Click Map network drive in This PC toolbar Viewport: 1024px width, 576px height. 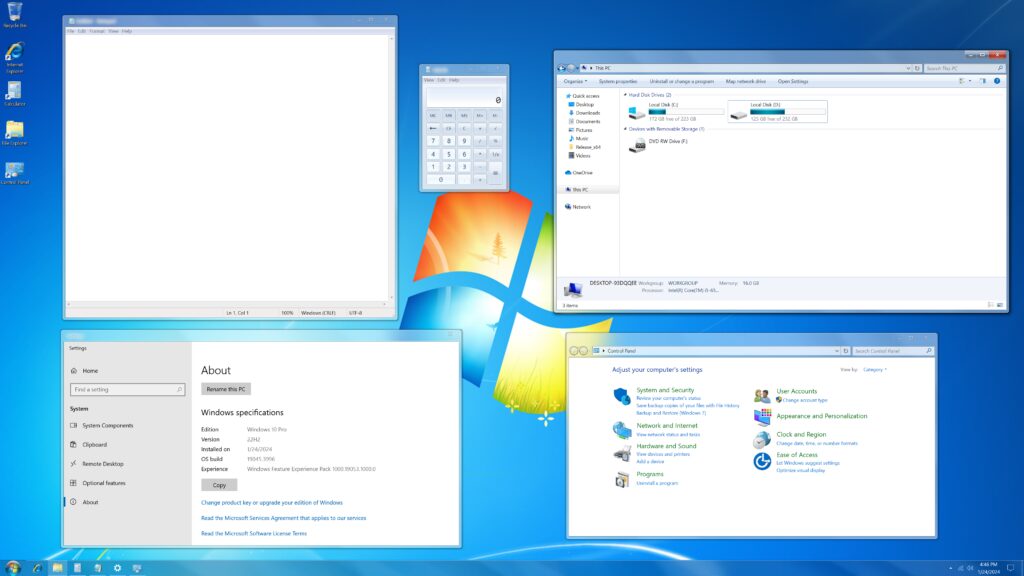coord(745,82)
